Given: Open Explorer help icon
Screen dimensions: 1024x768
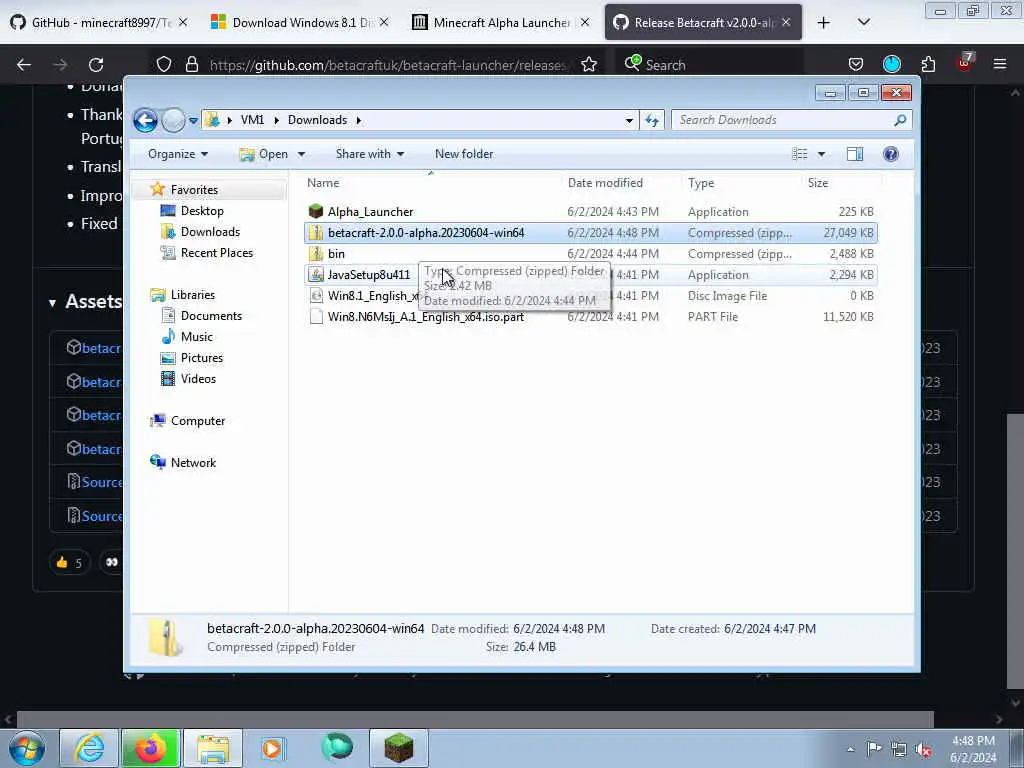Looking at the screenshot, I should point(891,154).
